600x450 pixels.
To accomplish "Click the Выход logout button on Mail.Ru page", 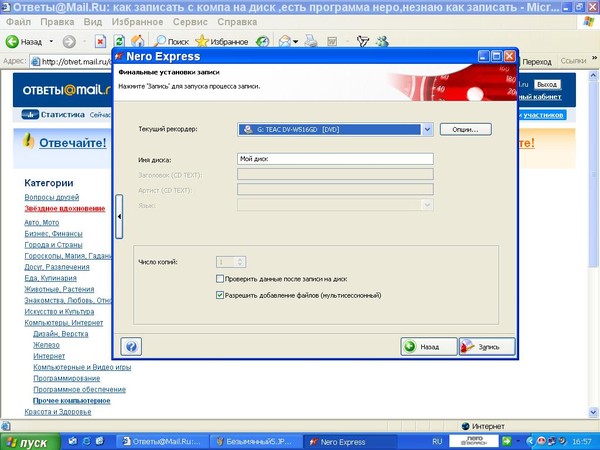I will click(547, 84).
